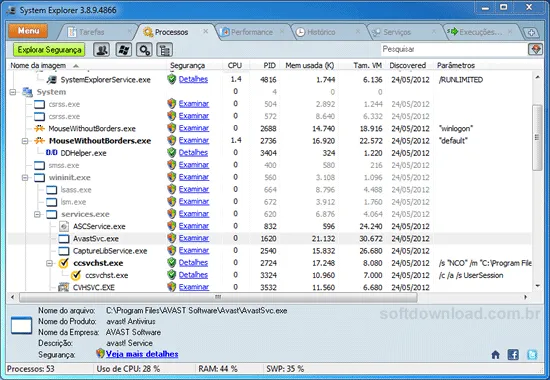550x380 pixels.
Task: Open Detalhes link for SystemExplorerService.exe
Action: (193, 79)
